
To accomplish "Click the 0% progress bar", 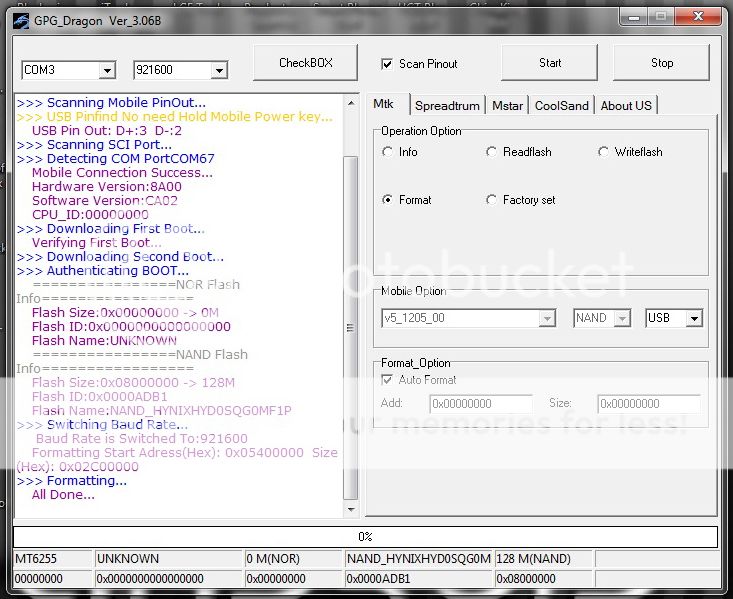I will click(365, 537).
